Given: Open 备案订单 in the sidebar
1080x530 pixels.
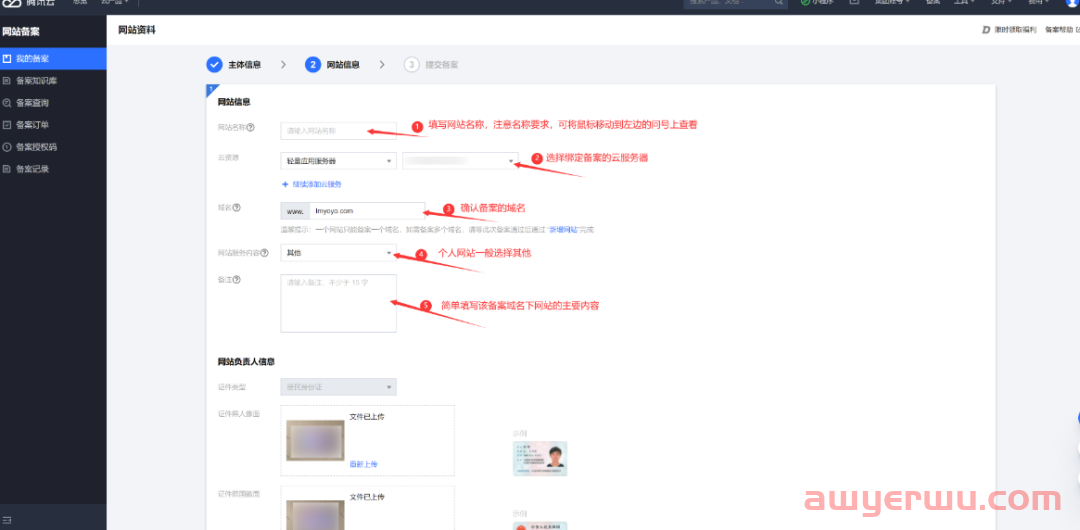Looking at the screenshot, I should click(53, 125).
